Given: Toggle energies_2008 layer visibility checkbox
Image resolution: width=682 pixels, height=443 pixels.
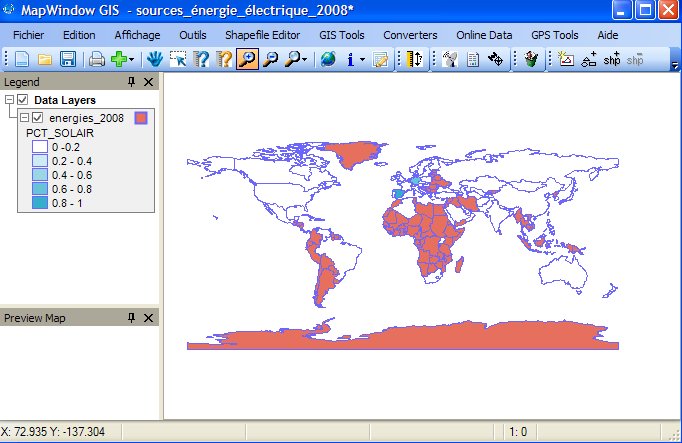Looking at the screenshot, I should click(38, 118).
